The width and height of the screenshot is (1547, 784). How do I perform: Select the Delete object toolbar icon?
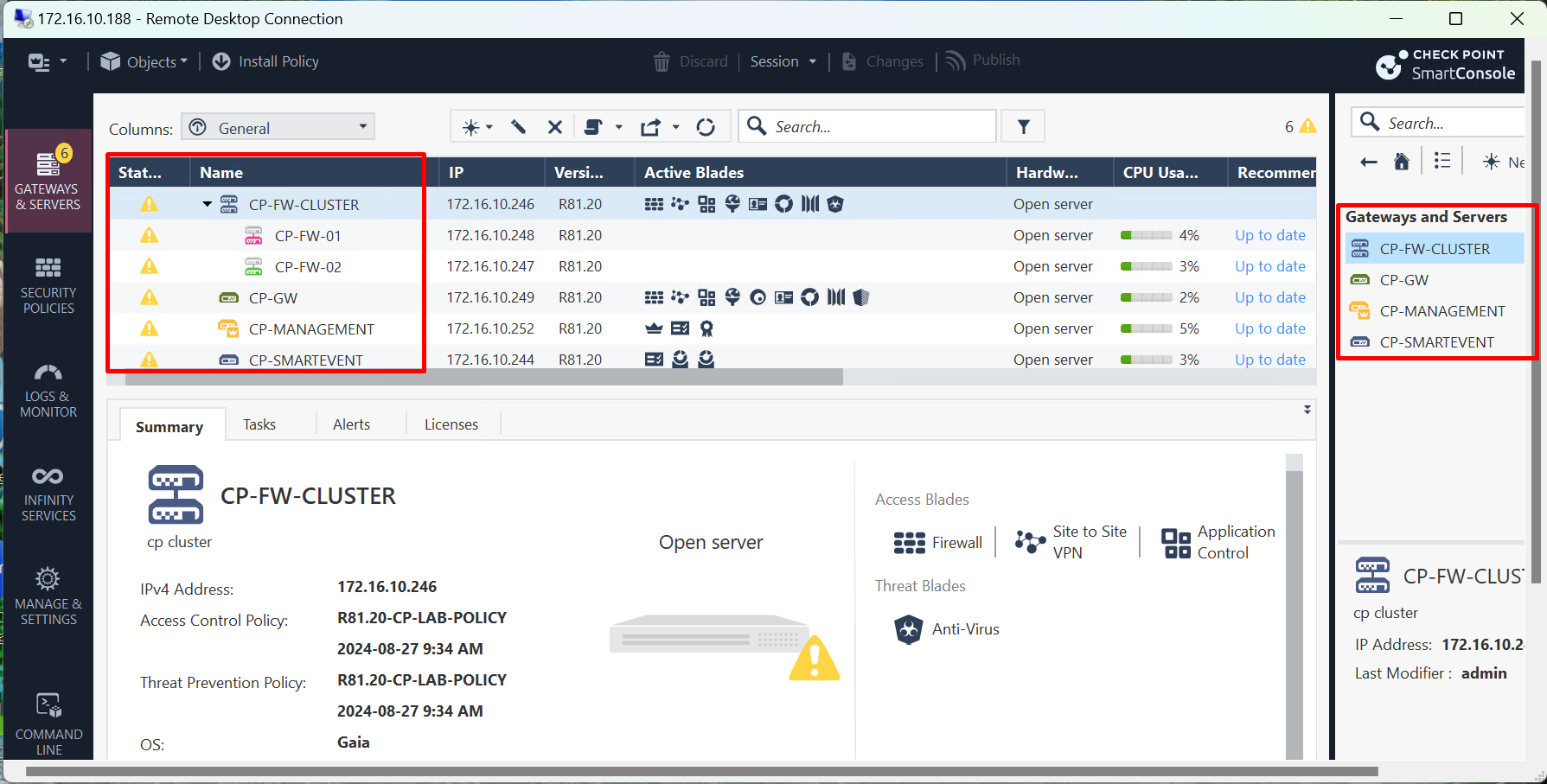point(554,126)
